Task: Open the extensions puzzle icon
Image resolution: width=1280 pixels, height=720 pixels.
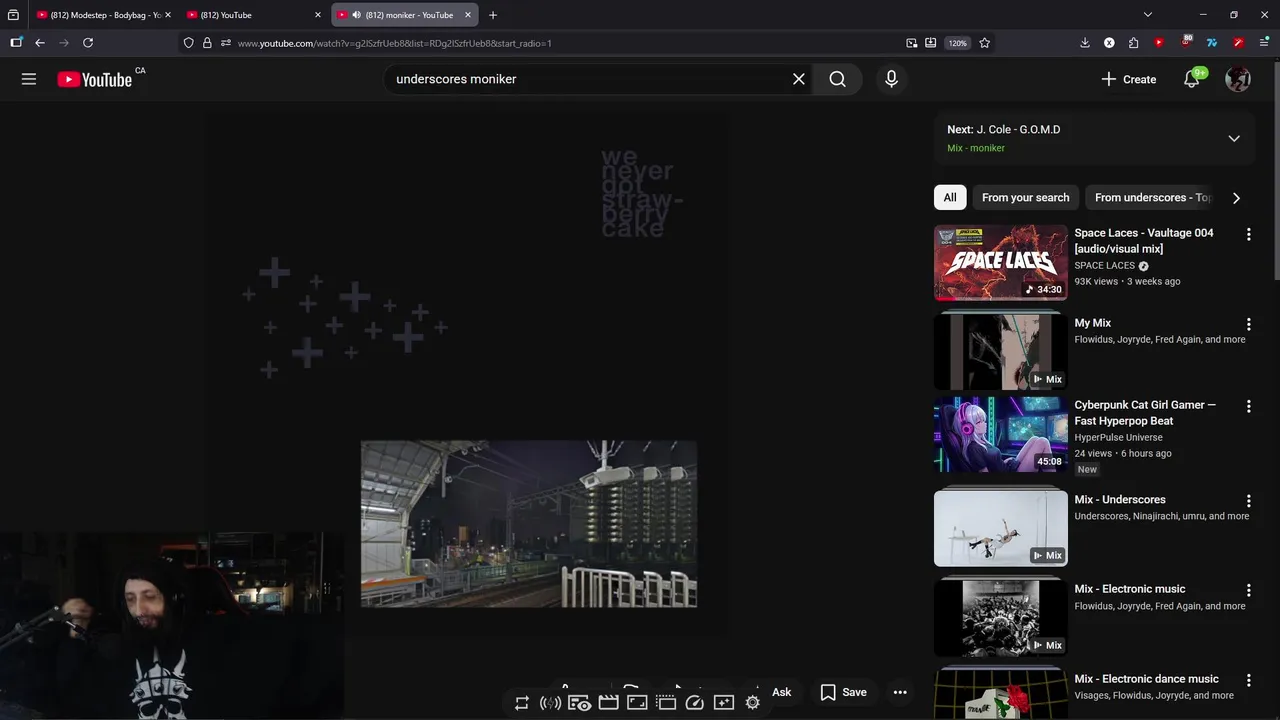Action: point(1133,43)
